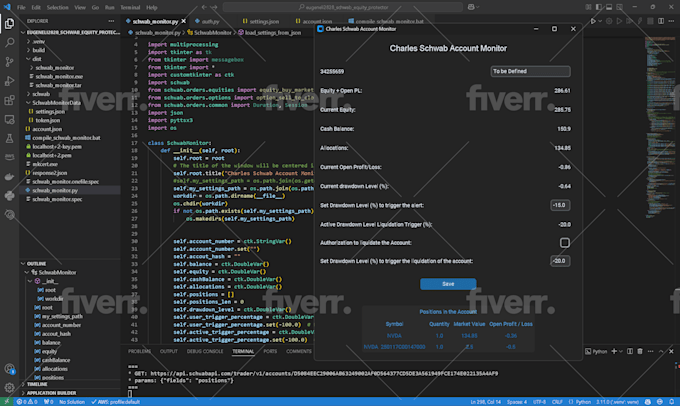Kill terminal with trash icon
The width and height of the screenshot is (680, 406).
(x=640, y=351)
